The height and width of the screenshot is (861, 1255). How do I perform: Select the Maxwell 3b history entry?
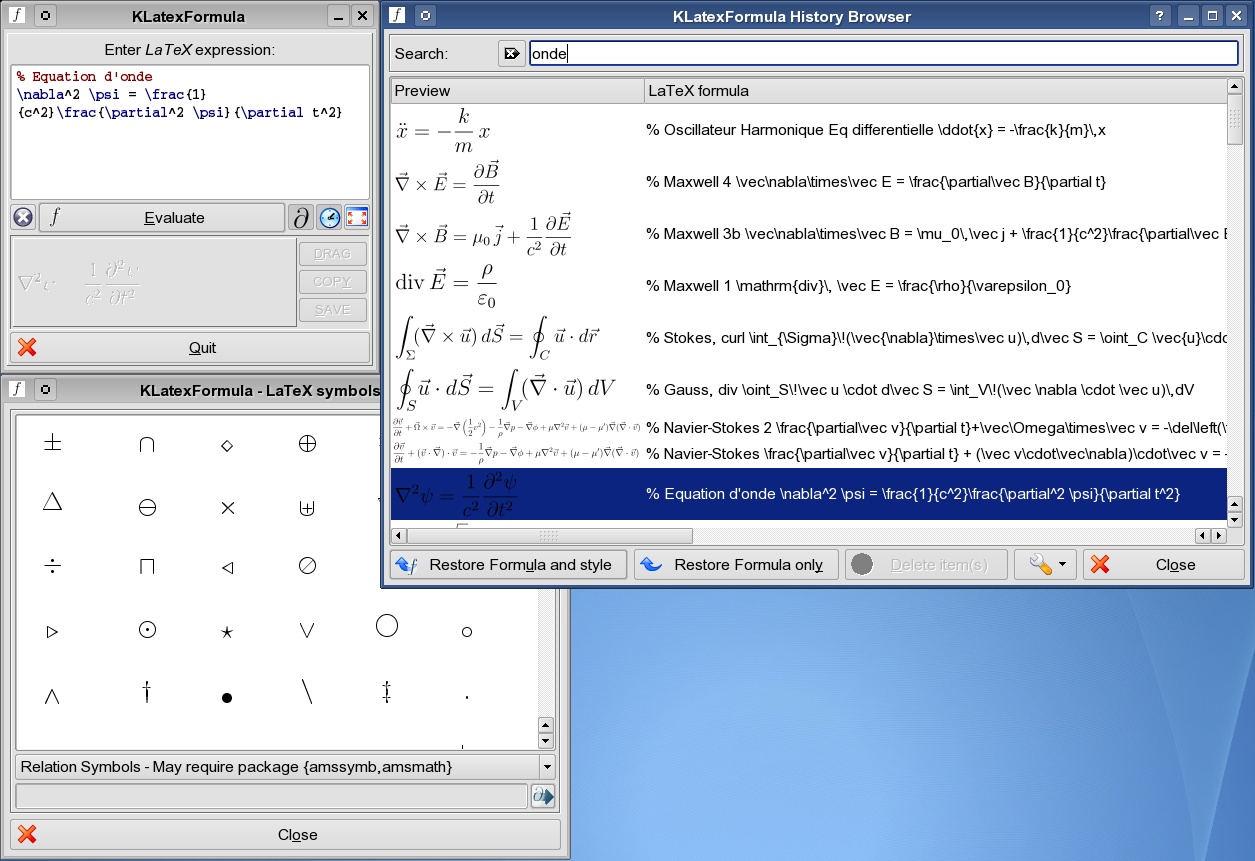coord(808,234)
